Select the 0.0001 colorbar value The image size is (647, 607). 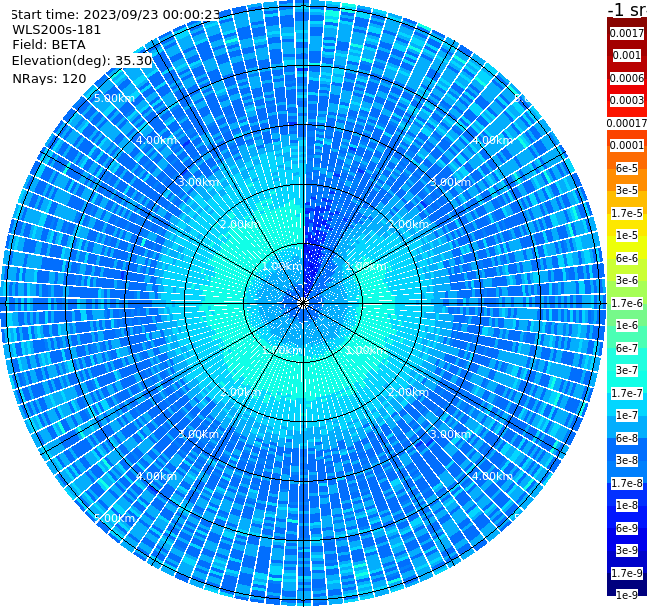(x=627, y=145)
